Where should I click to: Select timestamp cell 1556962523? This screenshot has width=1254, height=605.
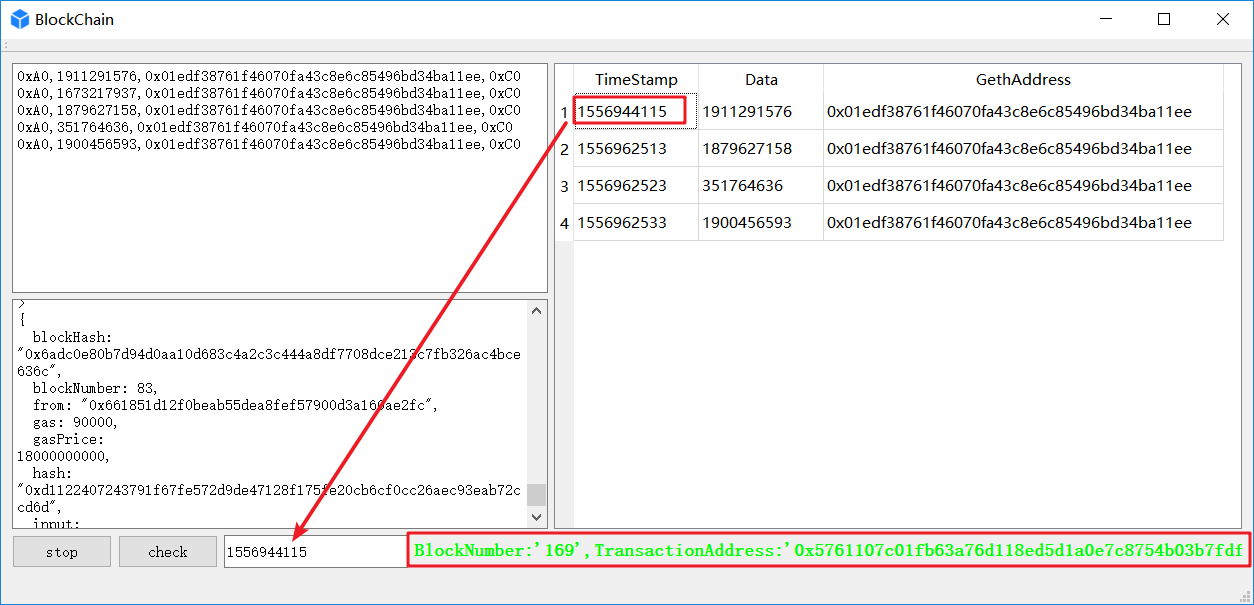tap(636, 185)
